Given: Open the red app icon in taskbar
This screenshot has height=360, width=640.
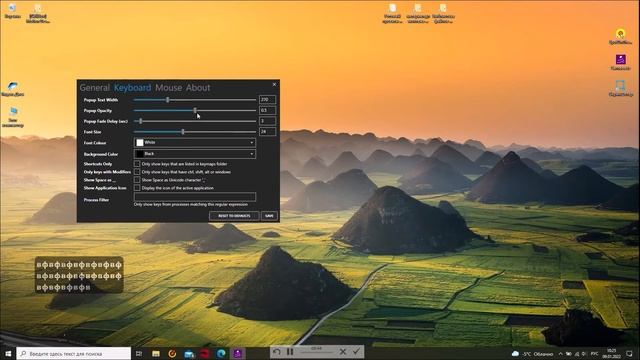Looking at the screenshot, I should [205, 353].
